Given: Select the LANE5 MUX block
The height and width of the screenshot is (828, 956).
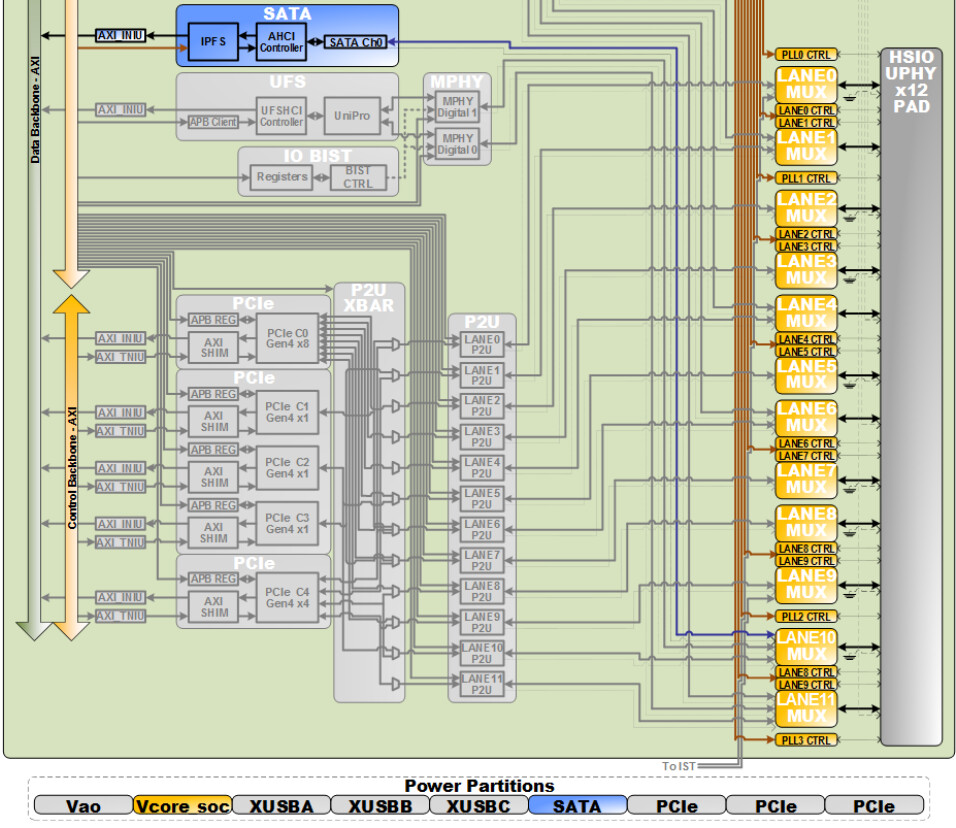Looking at the screenshot, I should pos(806,375).
